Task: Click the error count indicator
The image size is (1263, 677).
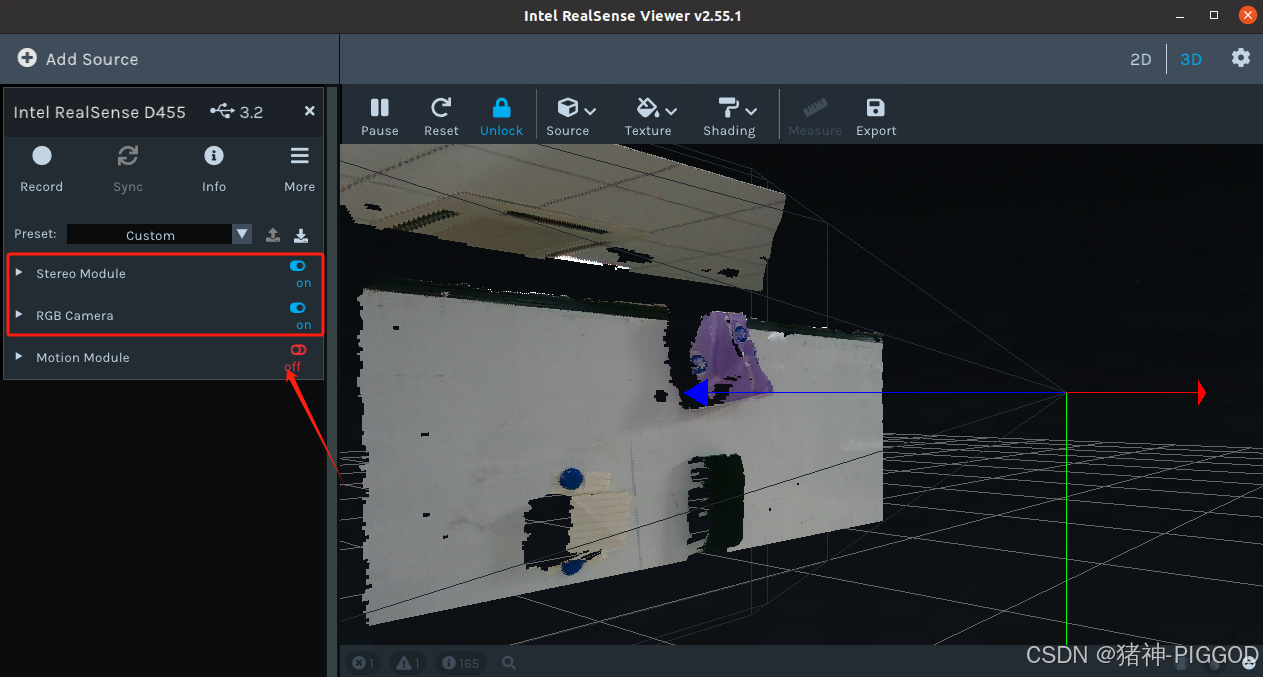Action: coord(364,663)
